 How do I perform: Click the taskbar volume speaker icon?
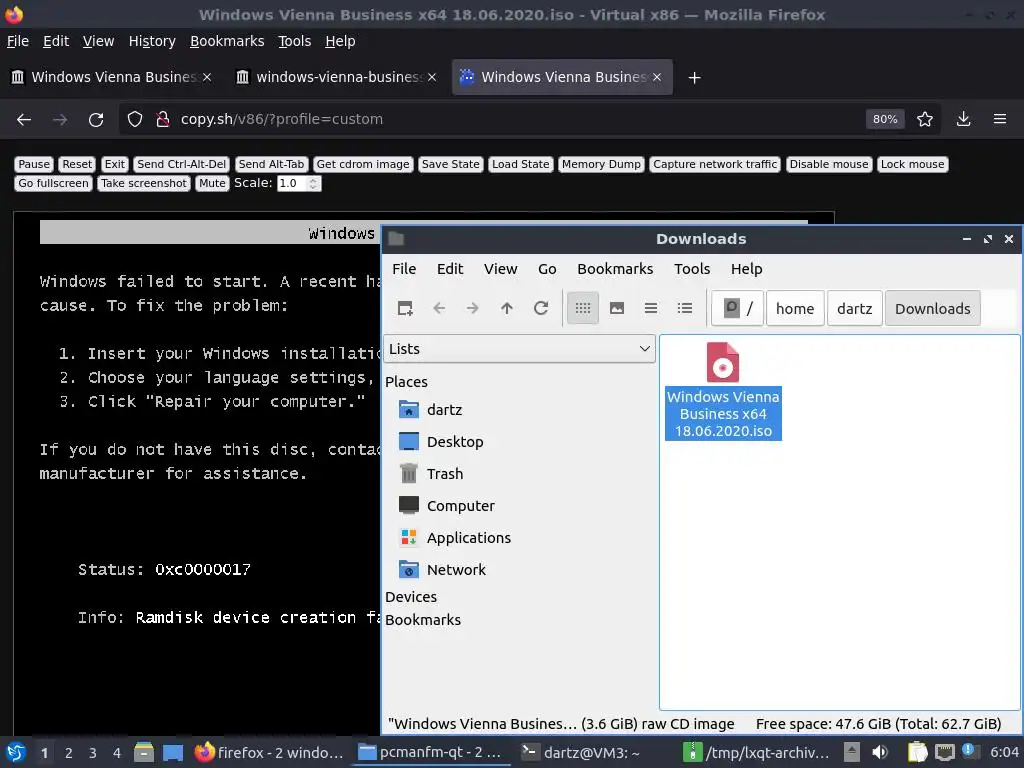pos(880,752)
